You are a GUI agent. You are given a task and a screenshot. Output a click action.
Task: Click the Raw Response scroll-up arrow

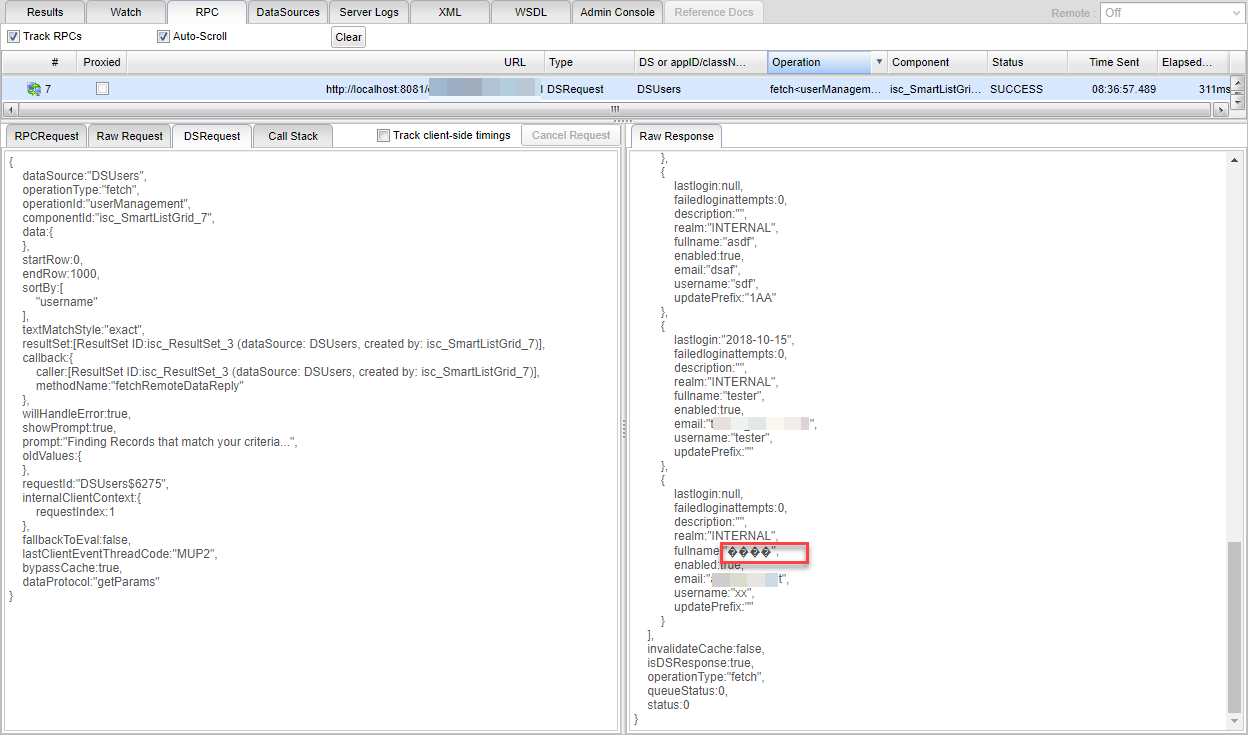[1234, 160]
